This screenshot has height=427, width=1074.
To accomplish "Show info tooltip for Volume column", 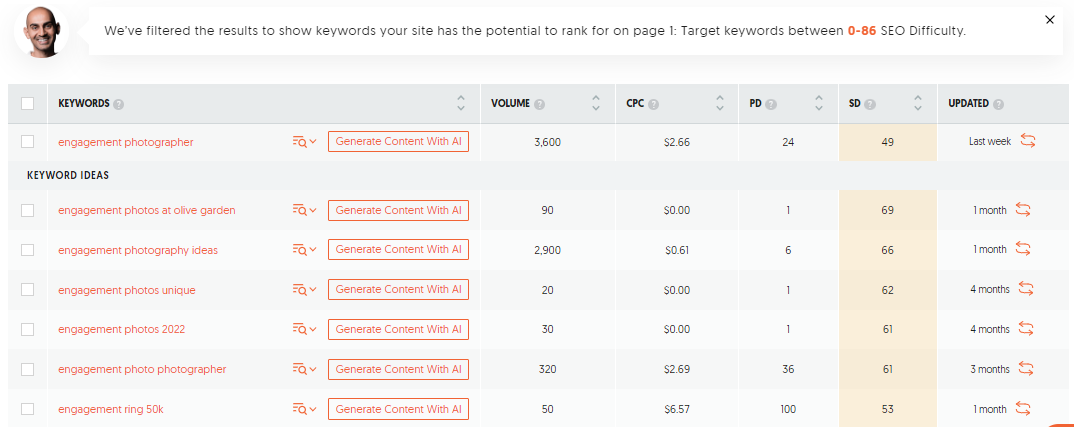I will [x=540, y=104].
